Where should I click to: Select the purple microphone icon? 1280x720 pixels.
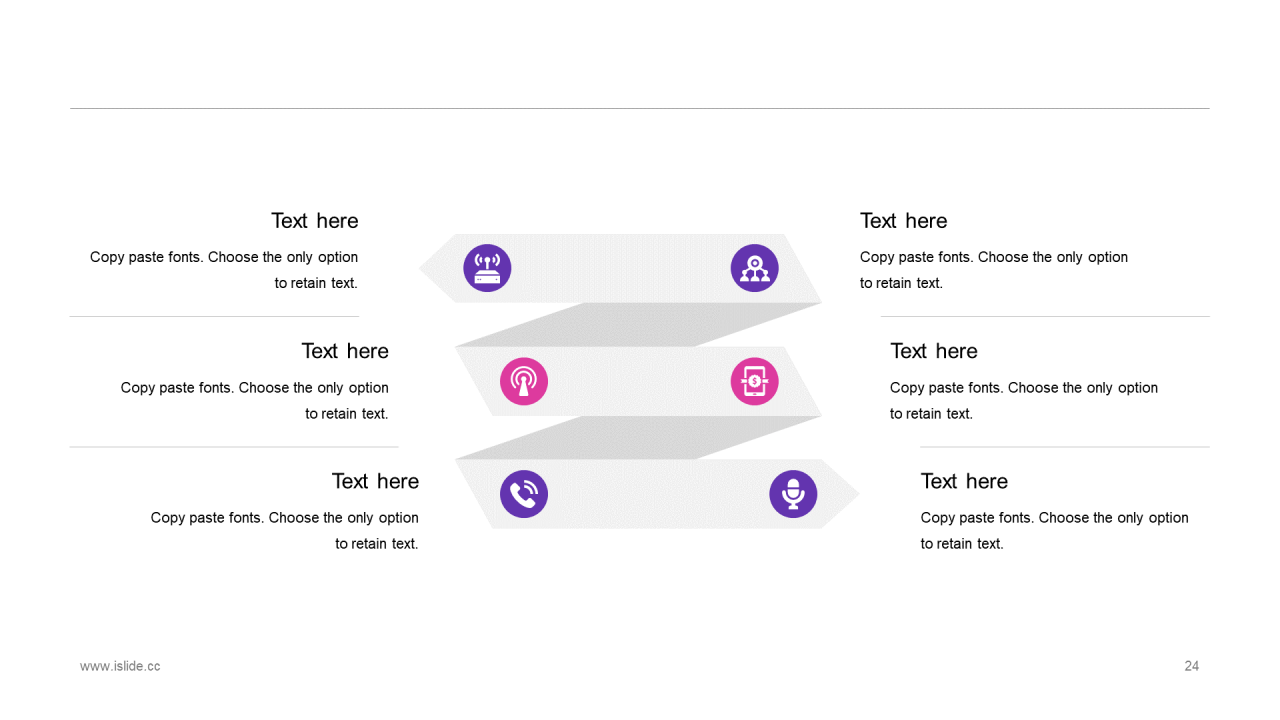pyautogui.click(x=793, y=494)
